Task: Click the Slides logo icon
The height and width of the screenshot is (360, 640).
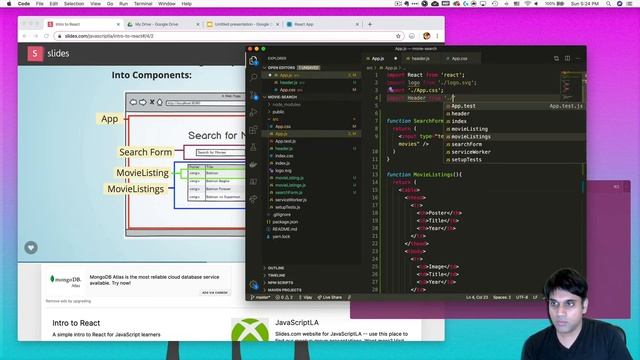Action: (x=35, y=53)
